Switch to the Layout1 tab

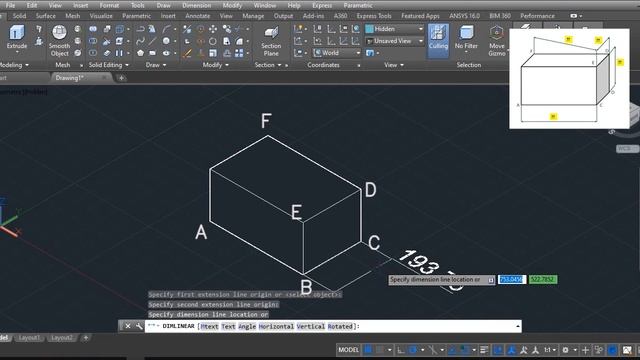click(x=29, y=338)
